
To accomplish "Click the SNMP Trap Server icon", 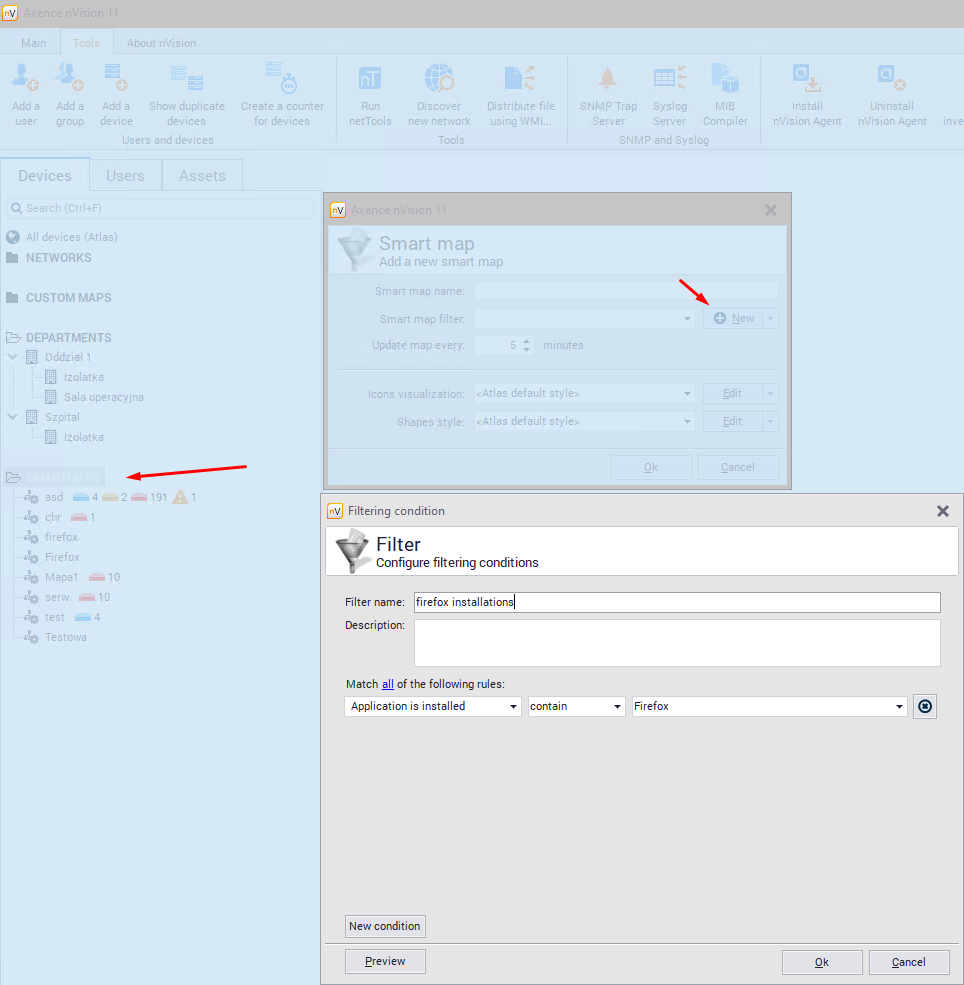I will [x=608, y=79].
